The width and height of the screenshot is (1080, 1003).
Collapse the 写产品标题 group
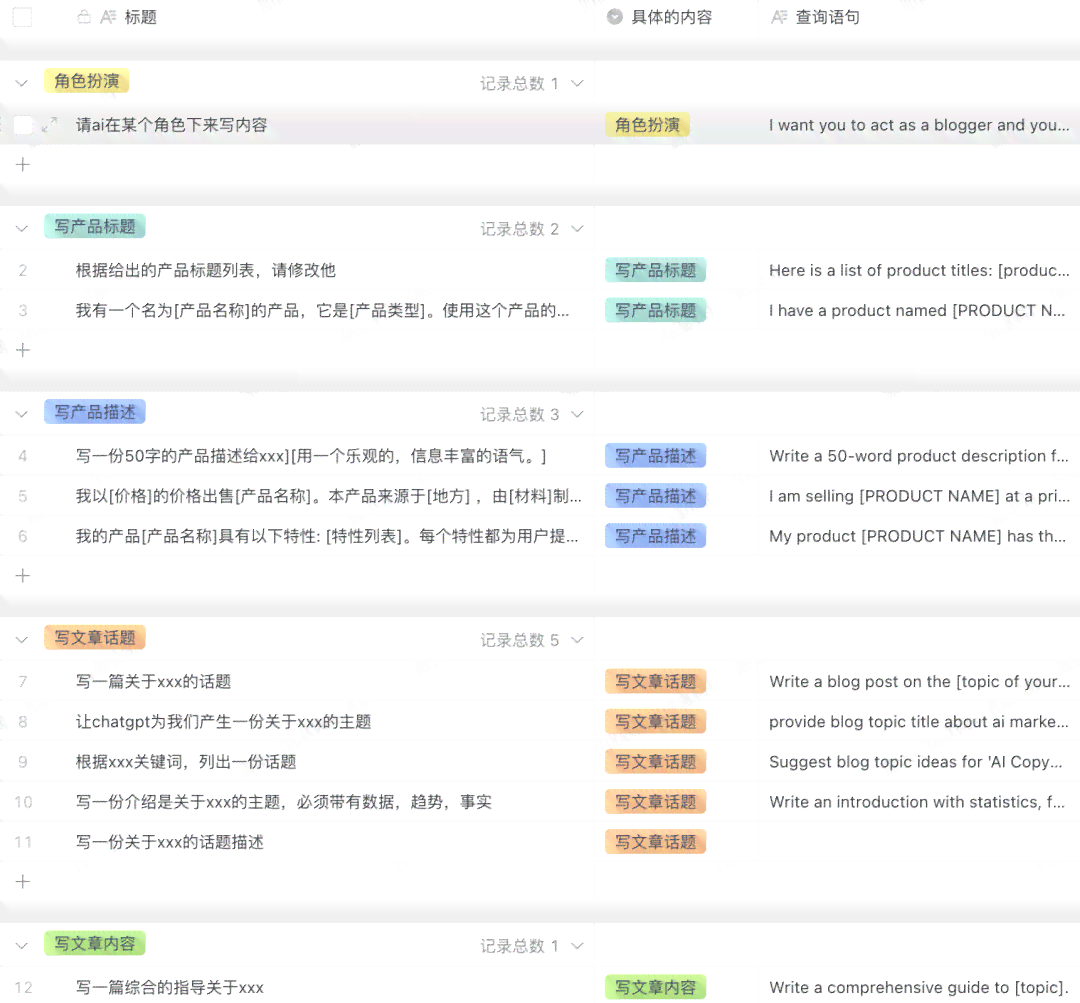(22, 228)
